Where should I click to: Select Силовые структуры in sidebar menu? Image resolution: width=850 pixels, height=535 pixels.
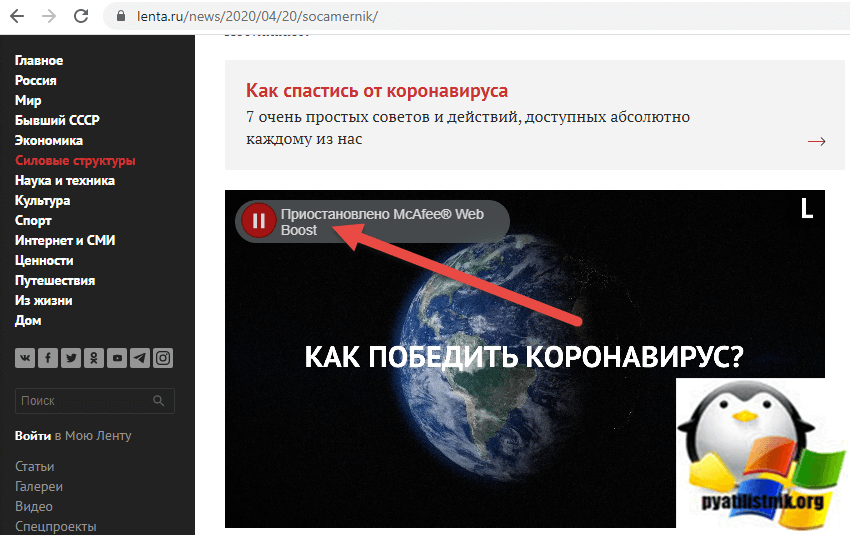75,161
